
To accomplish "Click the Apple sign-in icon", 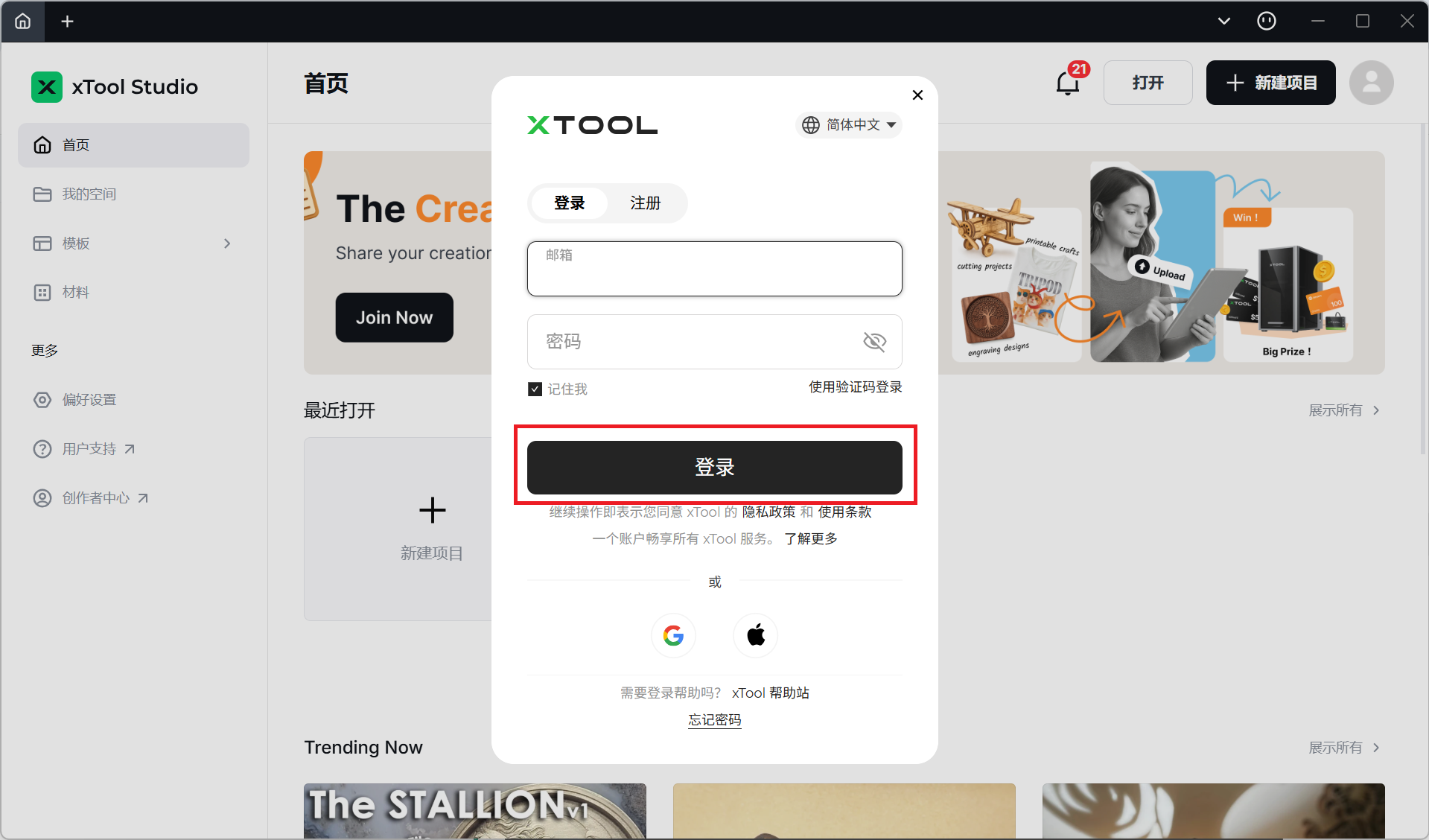I will point(755,635).
